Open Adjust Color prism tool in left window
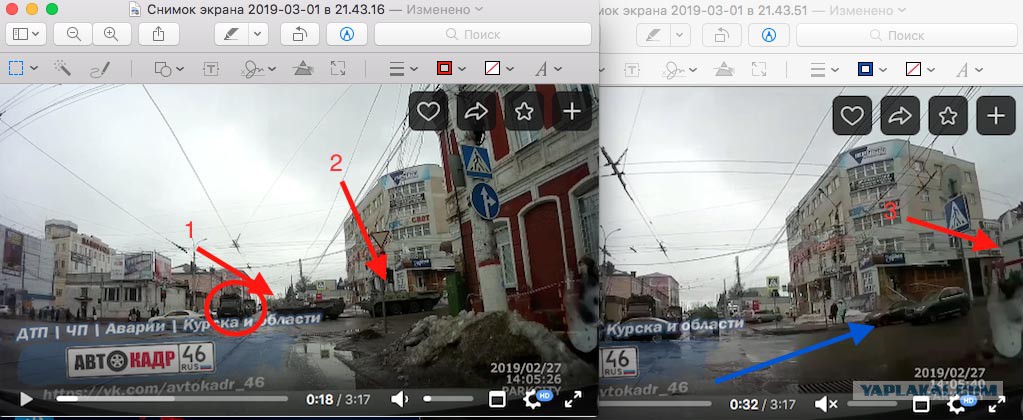 302,68
